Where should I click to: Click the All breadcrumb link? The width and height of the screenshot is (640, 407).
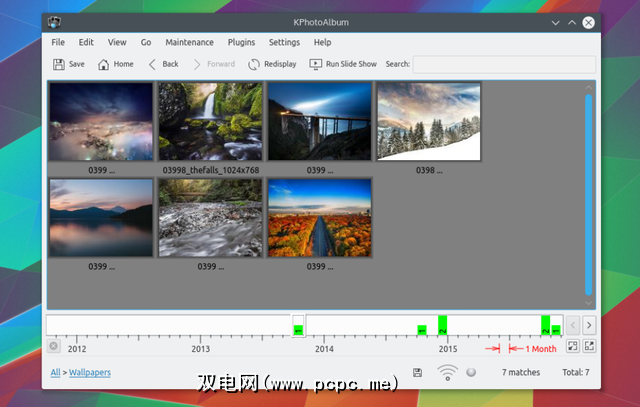[x=55, y=373]
